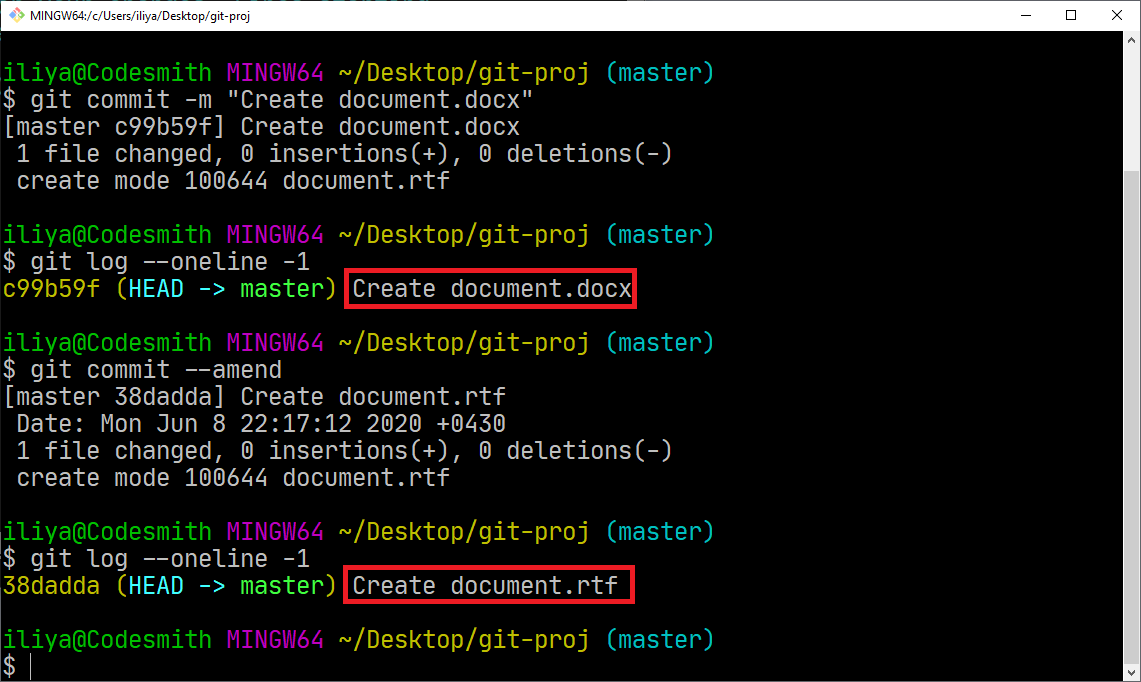Minimize the MINGW64 terminal window
Screen dimensions: 1141x682
pos(1026,15)
